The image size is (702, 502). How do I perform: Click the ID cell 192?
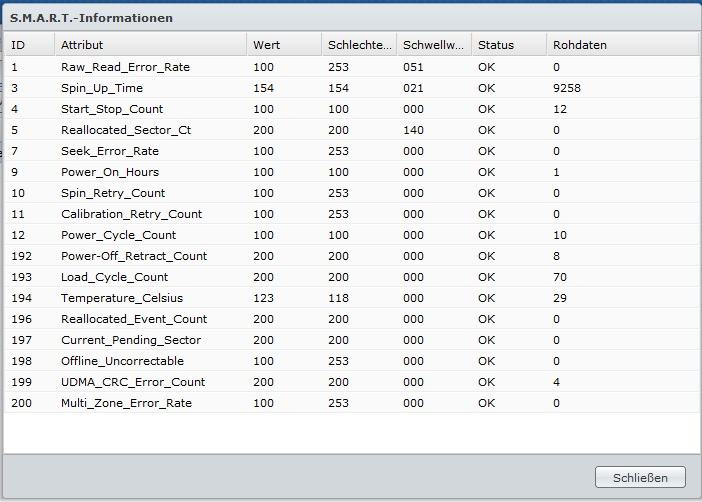point(21,256)
